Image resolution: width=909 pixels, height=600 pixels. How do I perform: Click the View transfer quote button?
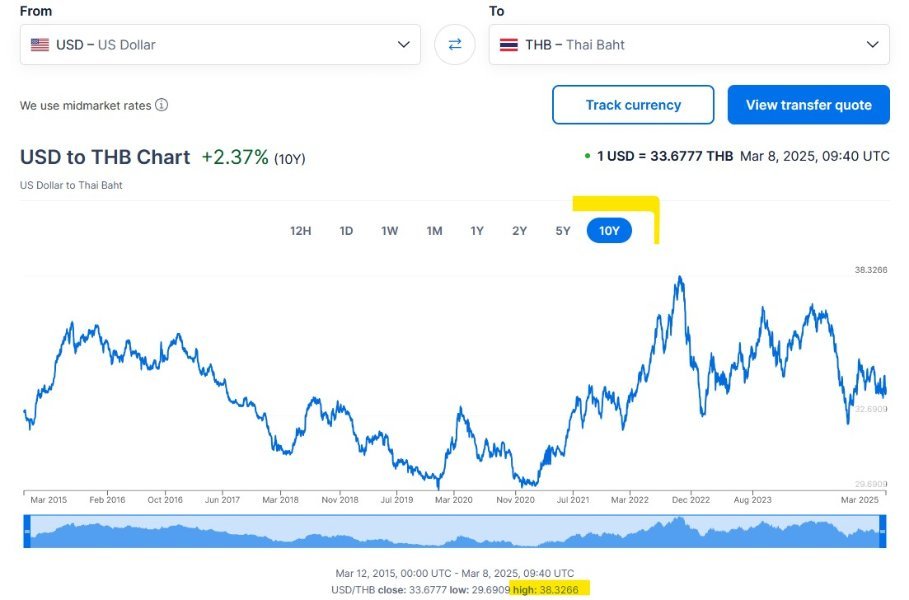808,105
